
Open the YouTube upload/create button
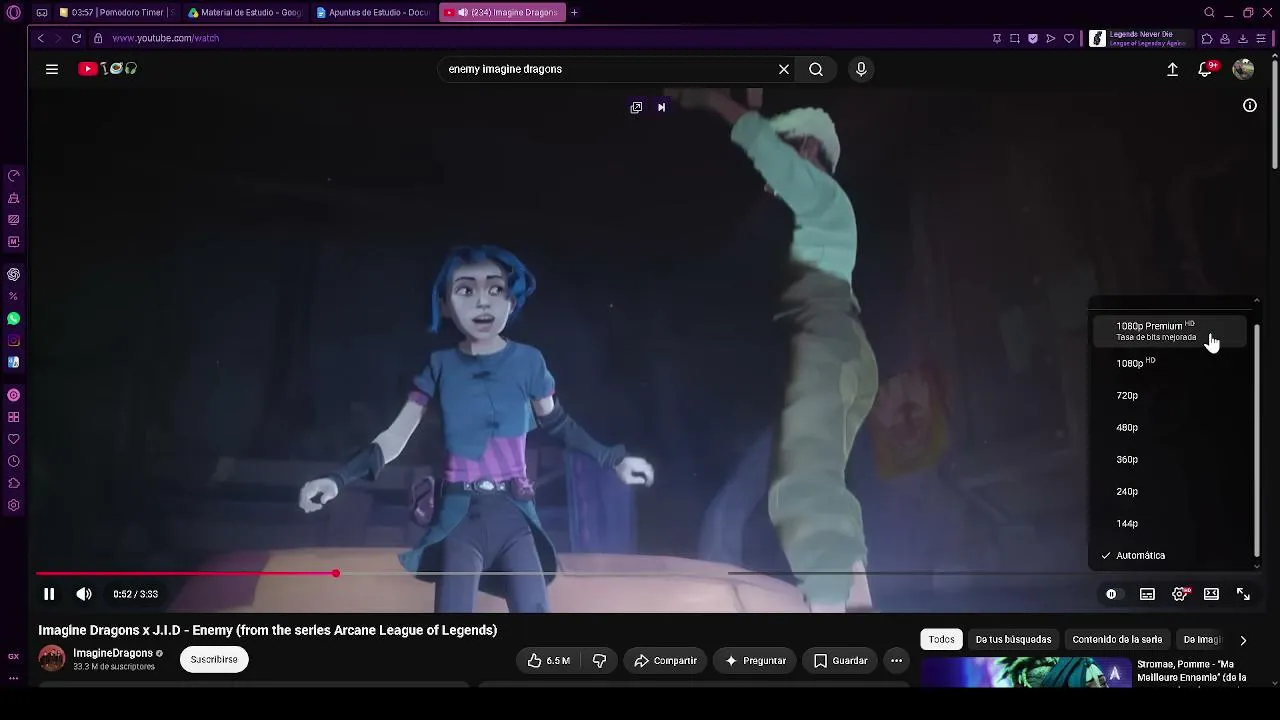tap(1172, 69)
